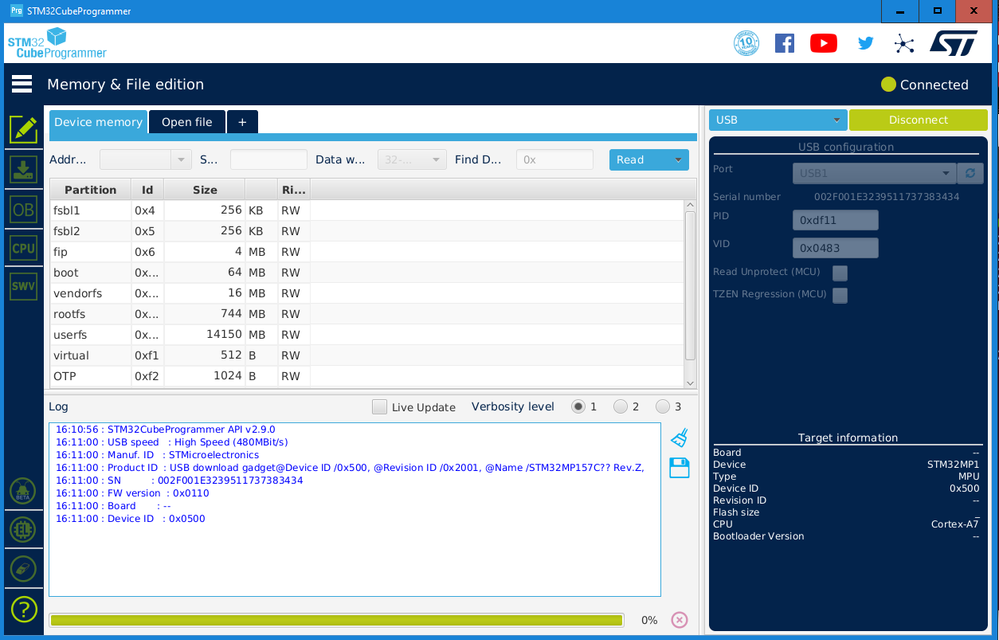The image size is (999, 640).
Task: Open the Address combo box dropdown
Action: (181, 160)
